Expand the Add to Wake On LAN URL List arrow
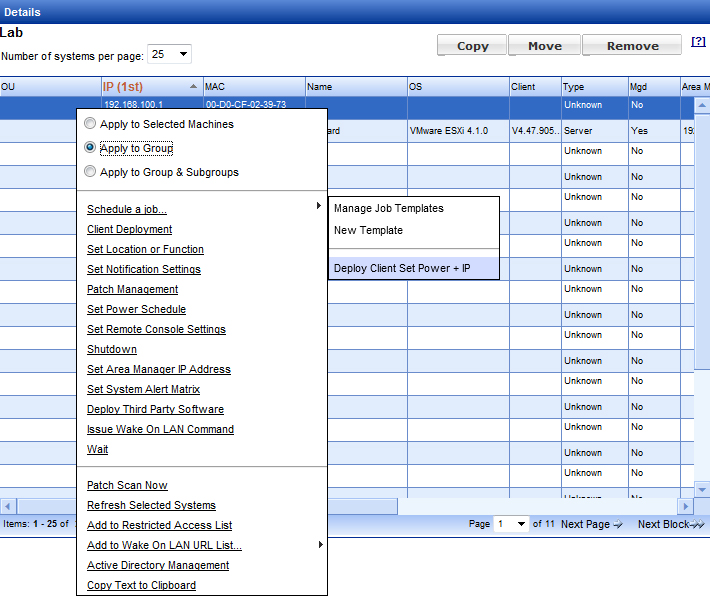 tap(320, 544)
